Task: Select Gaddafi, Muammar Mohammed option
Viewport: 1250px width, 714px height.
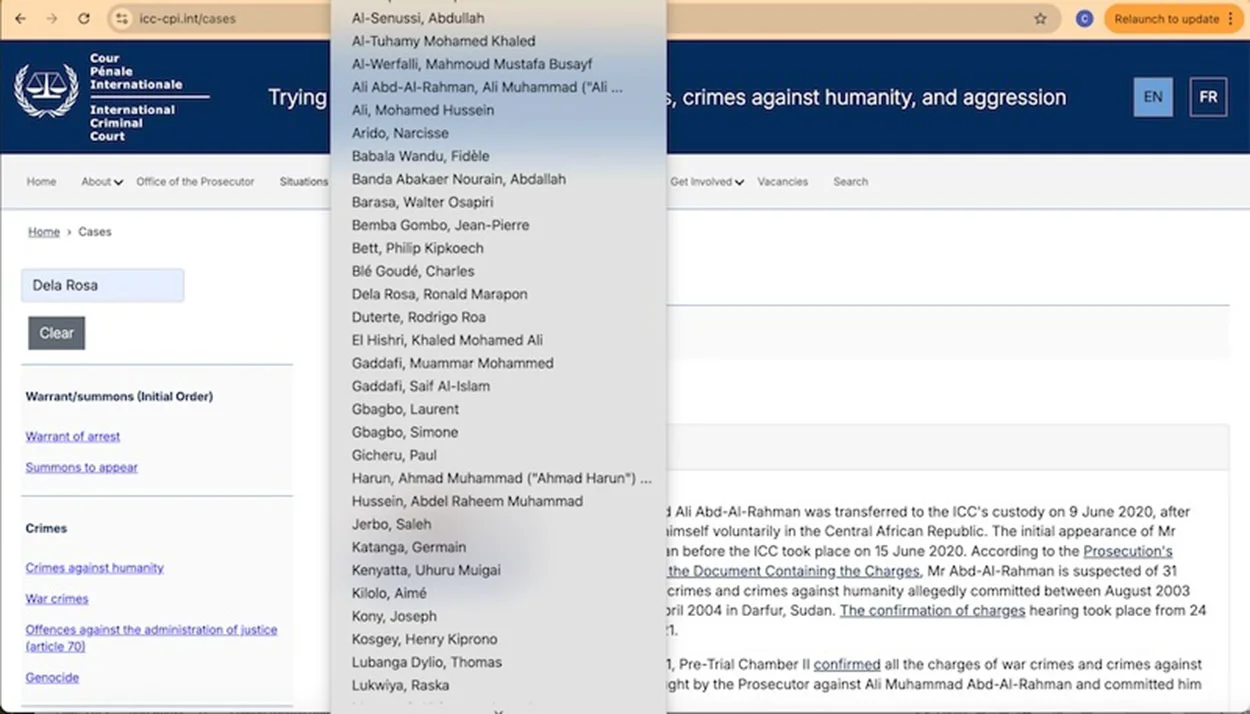Action: tap(498, 363)
